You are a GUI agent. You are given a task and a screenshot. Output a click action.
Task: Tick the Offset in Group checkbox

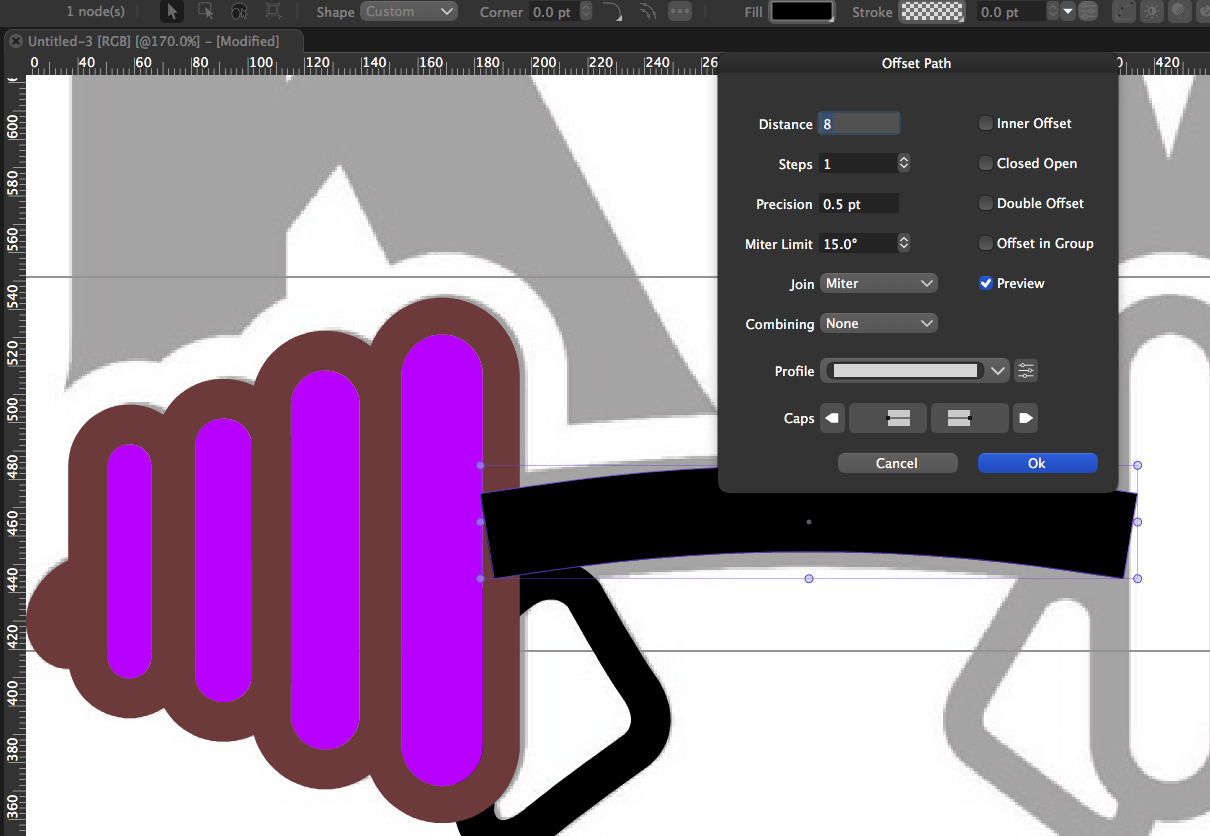tap(986, 243)
